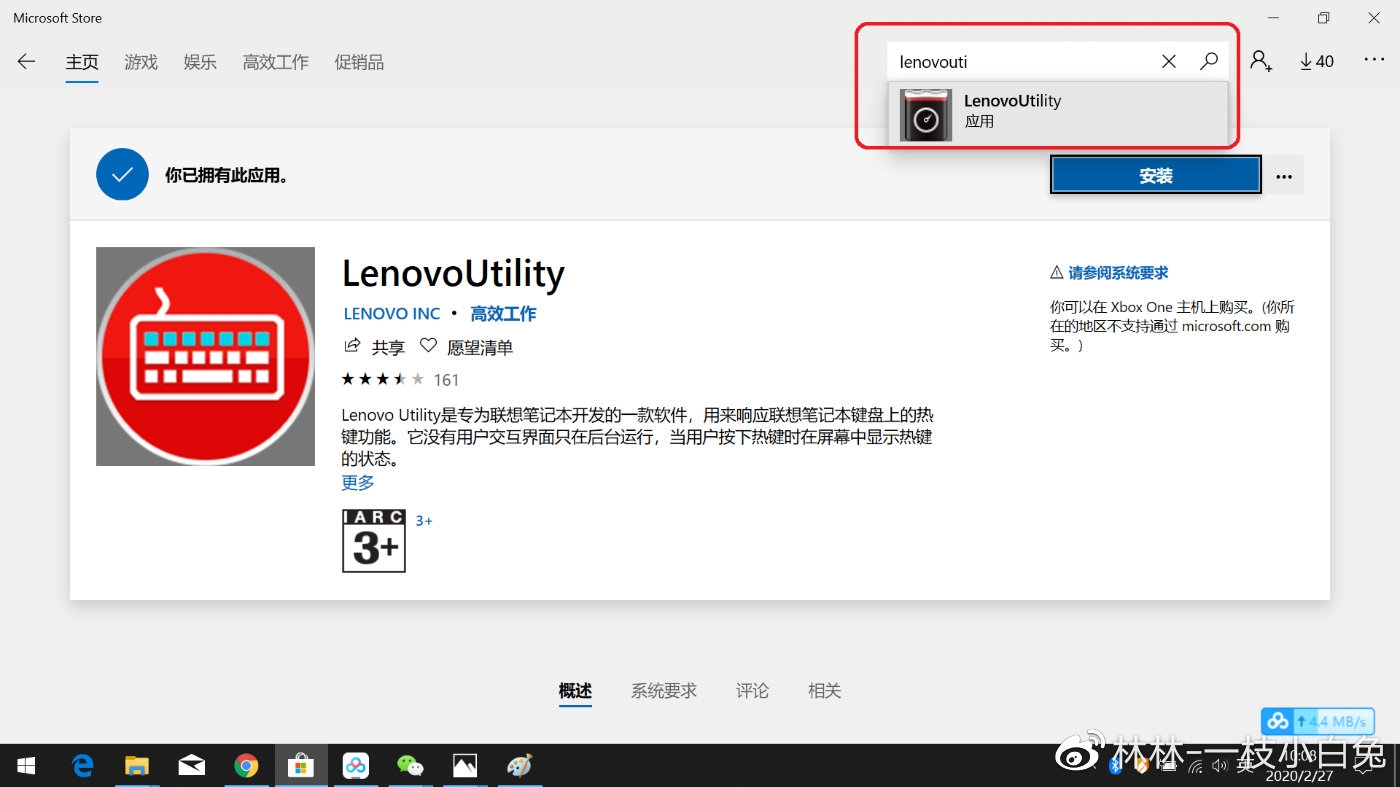Click the 安装 button

[x=1155, y=174]
